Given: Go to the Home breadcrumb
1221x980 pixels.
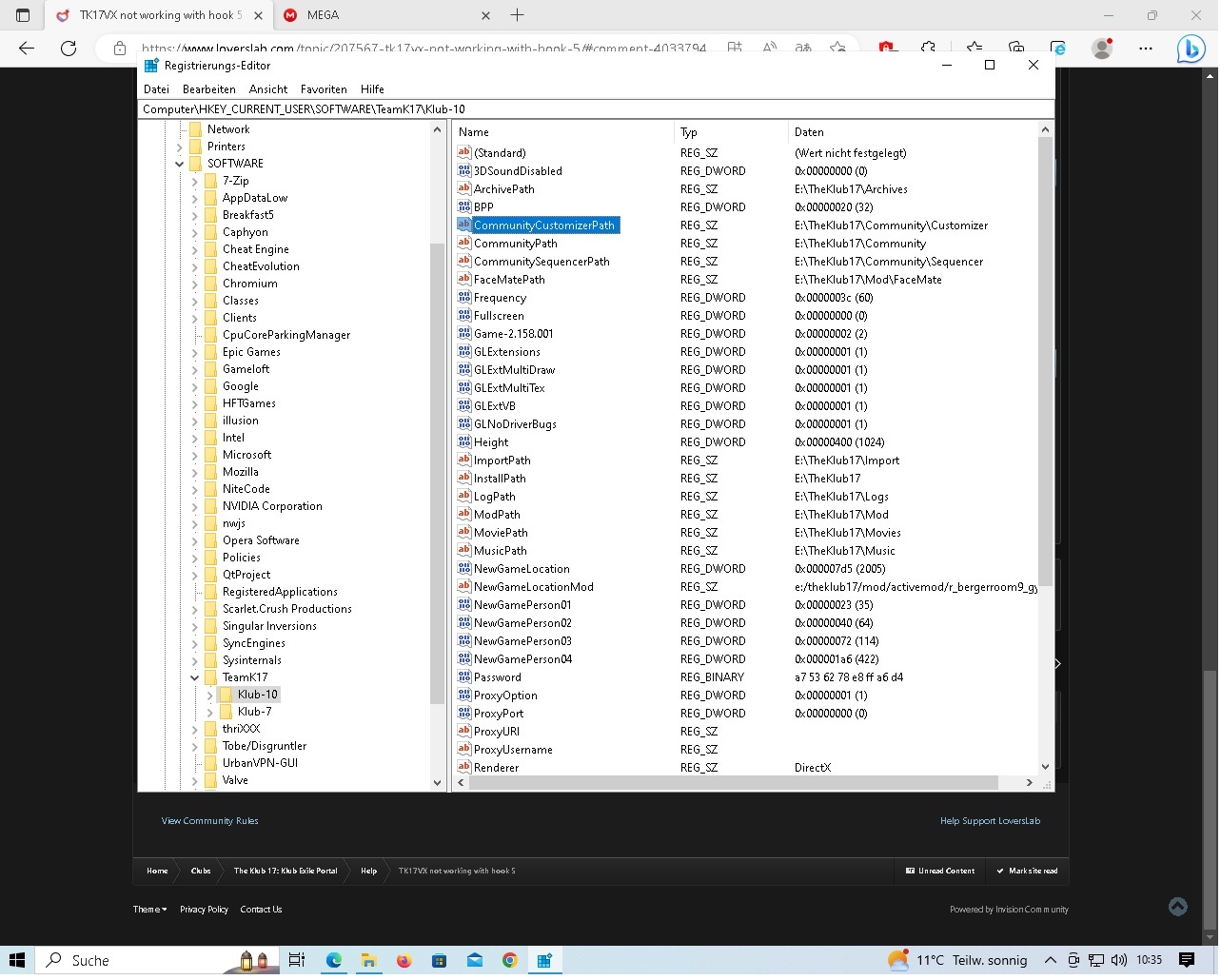Looking at the screenshot, I should [x=157, y=871].
